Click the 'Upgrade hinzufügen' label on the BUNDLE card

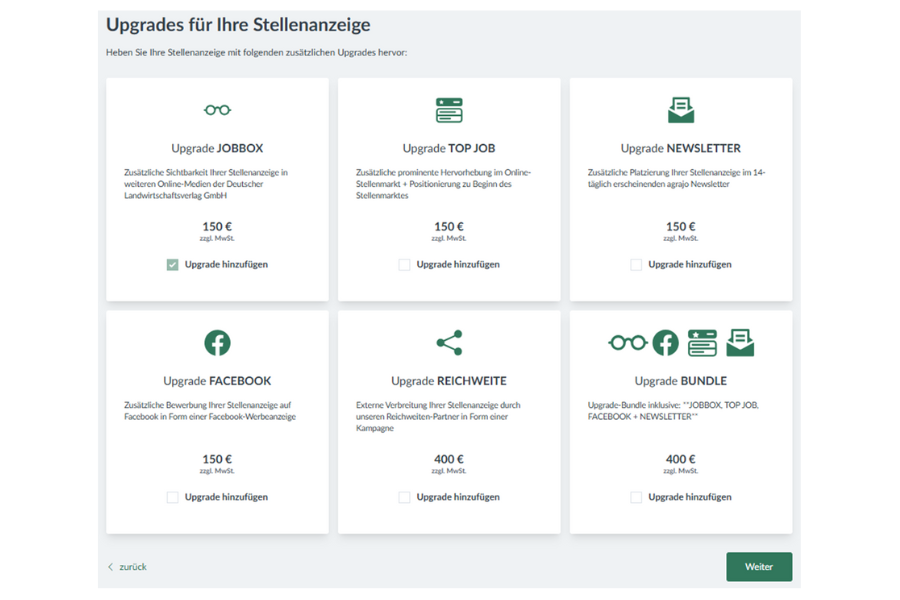tap(690, 497)
